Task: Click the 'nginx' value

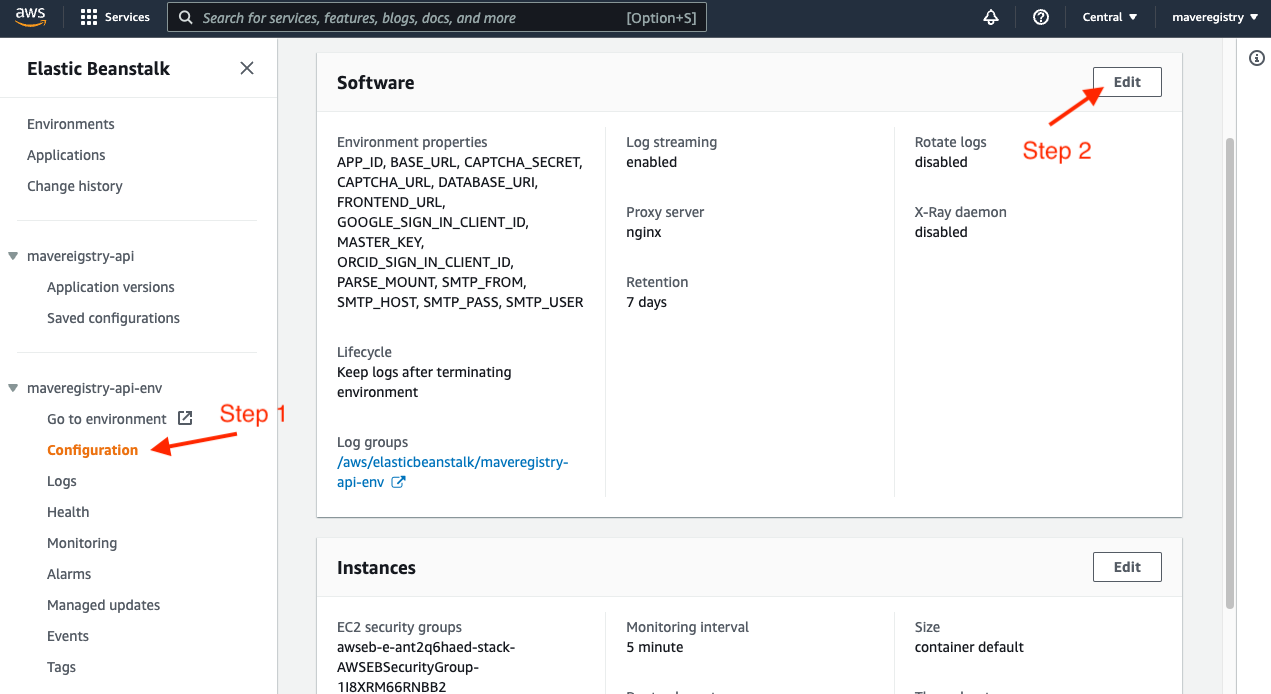Action: tap(644, 232)
